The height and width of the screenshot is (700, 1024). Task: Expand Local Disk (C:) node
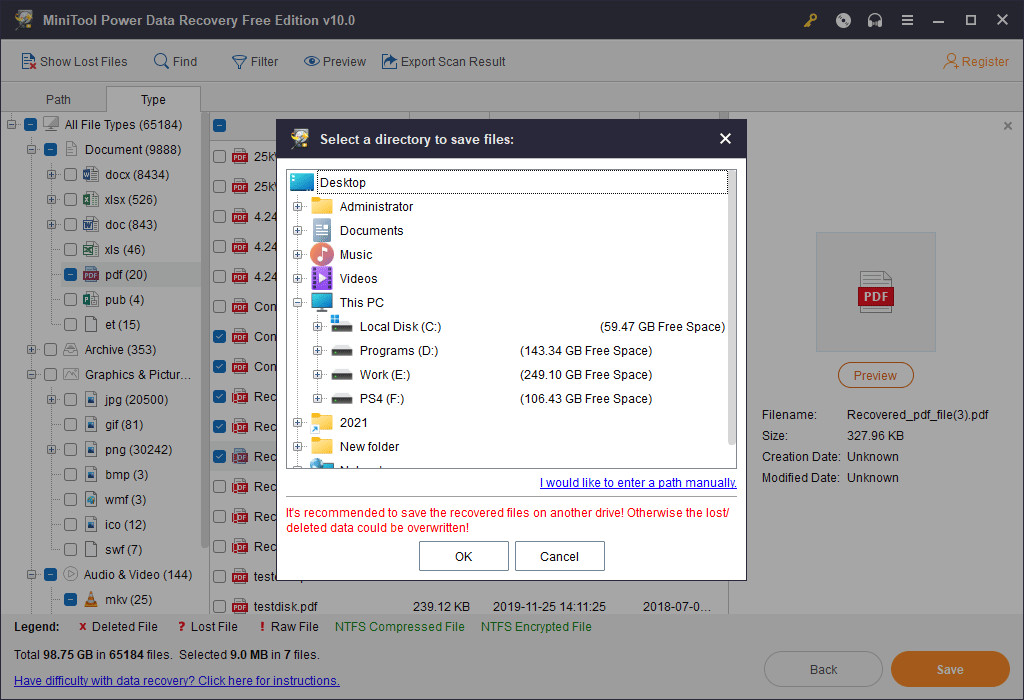click(x=317, y=326)
